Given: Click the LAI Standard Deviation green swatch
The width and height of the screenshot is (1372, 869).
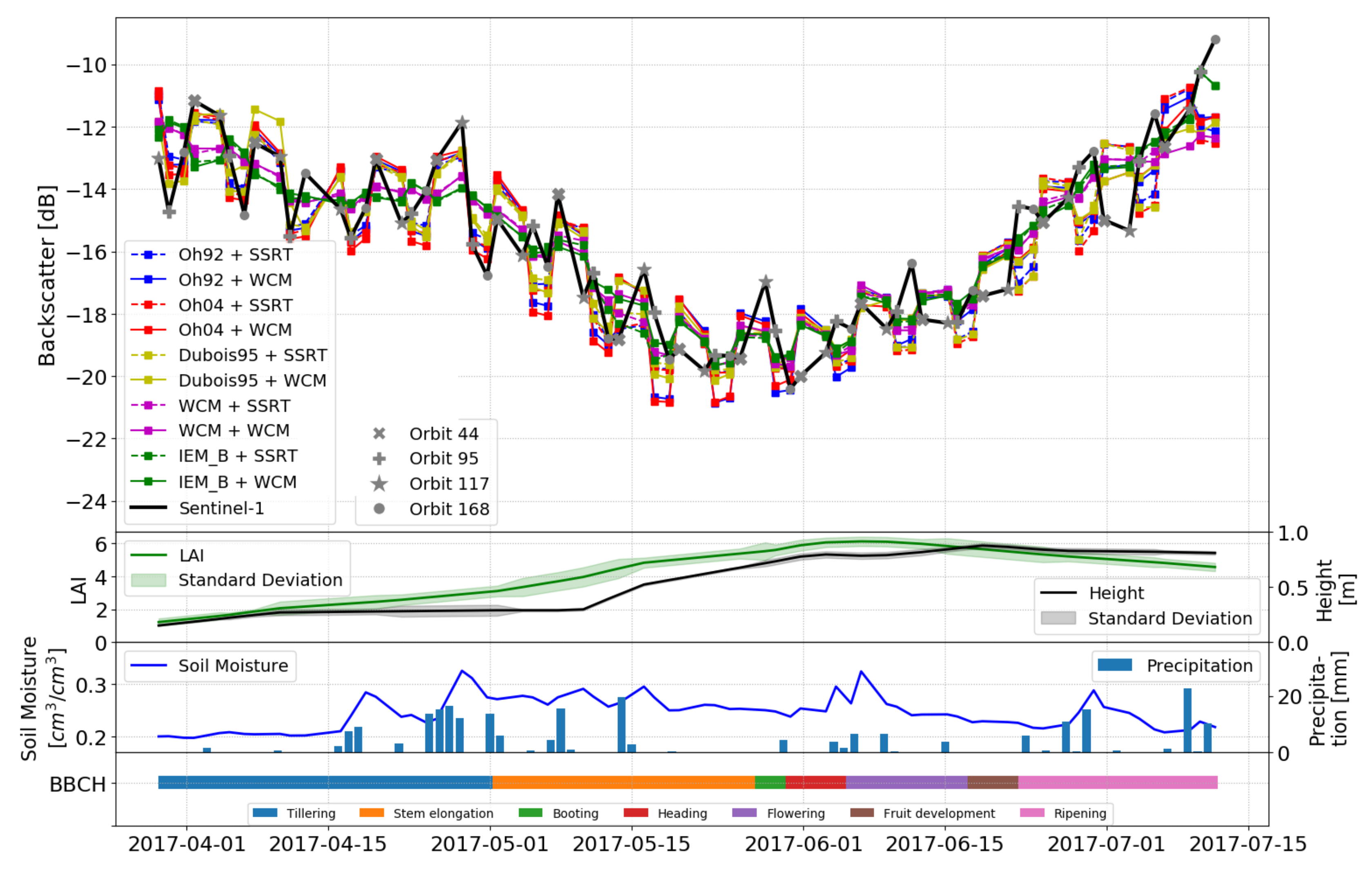Looking at the screenshot, I should 148,580.
